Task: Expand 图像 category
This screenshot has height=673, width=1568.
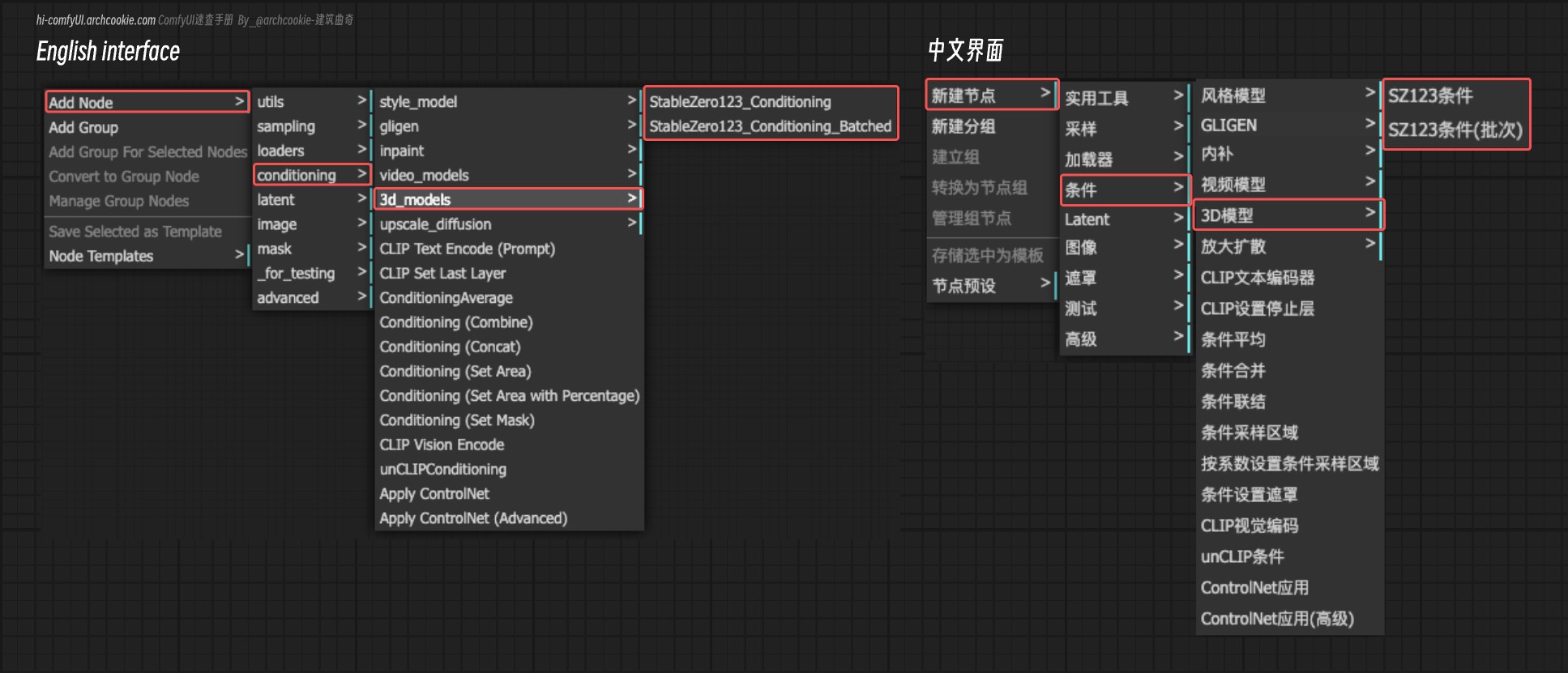Action: (1125, 248)
